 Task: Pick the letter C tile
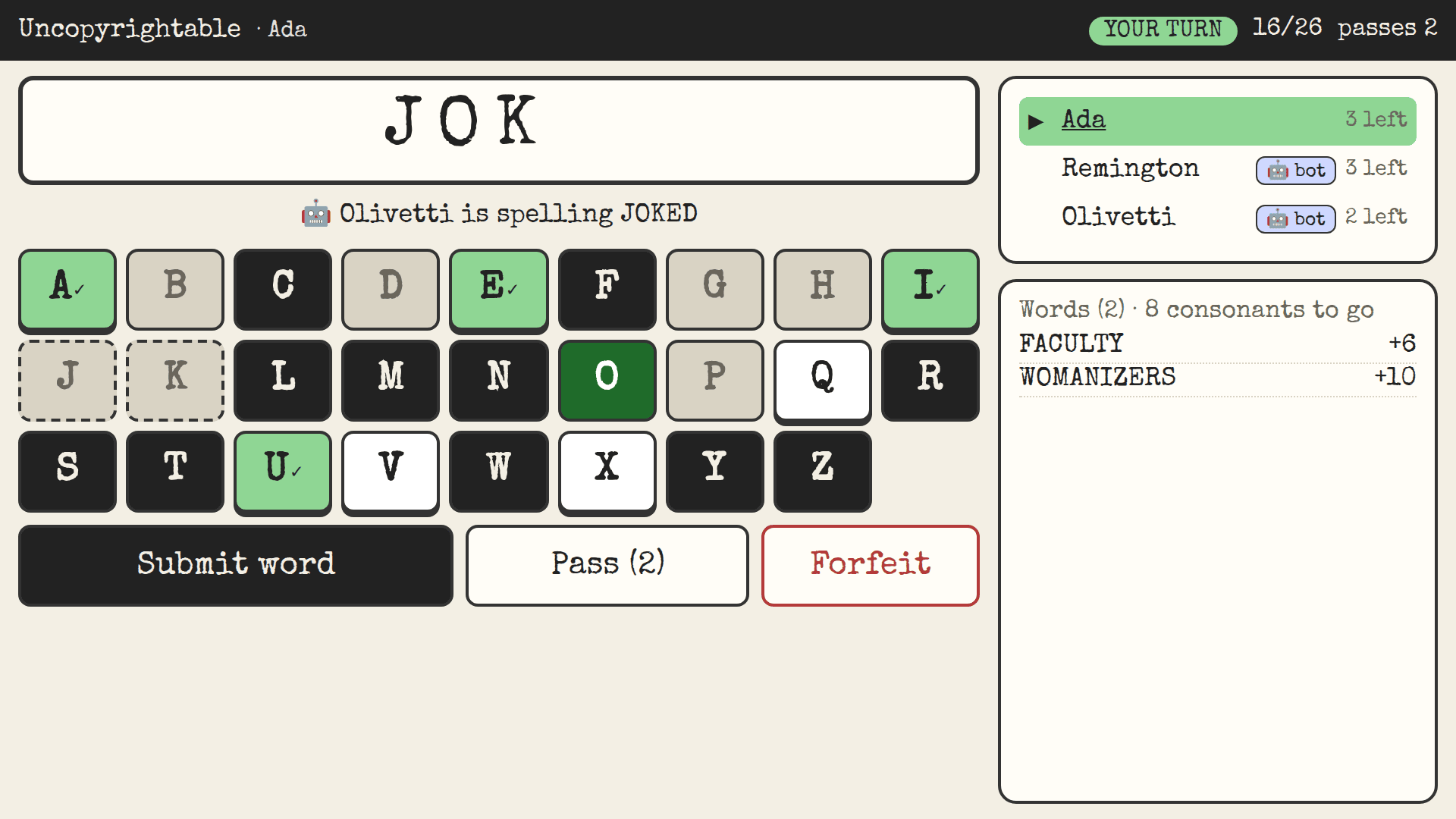pyautogui.click(x=283, y=290)
